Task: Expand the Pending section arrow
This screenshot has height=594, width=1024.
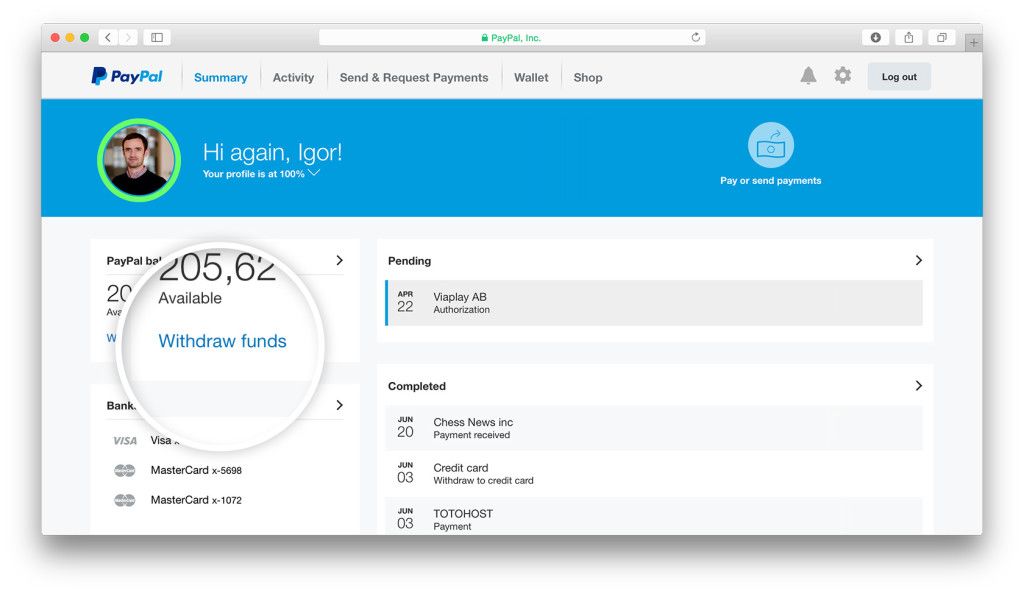Action: click(918, 260)
